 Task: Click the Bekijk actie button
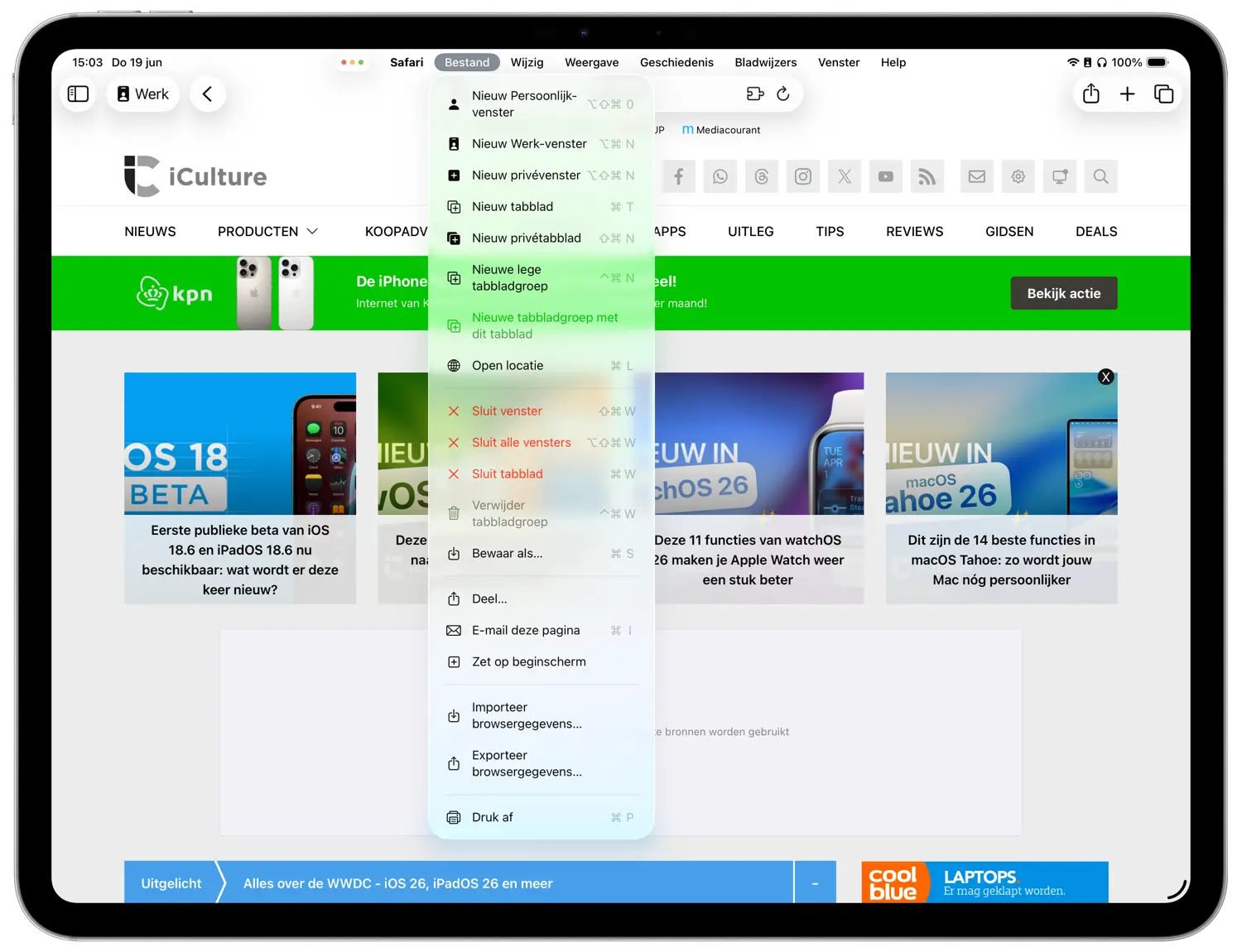tap(1064, 293)
